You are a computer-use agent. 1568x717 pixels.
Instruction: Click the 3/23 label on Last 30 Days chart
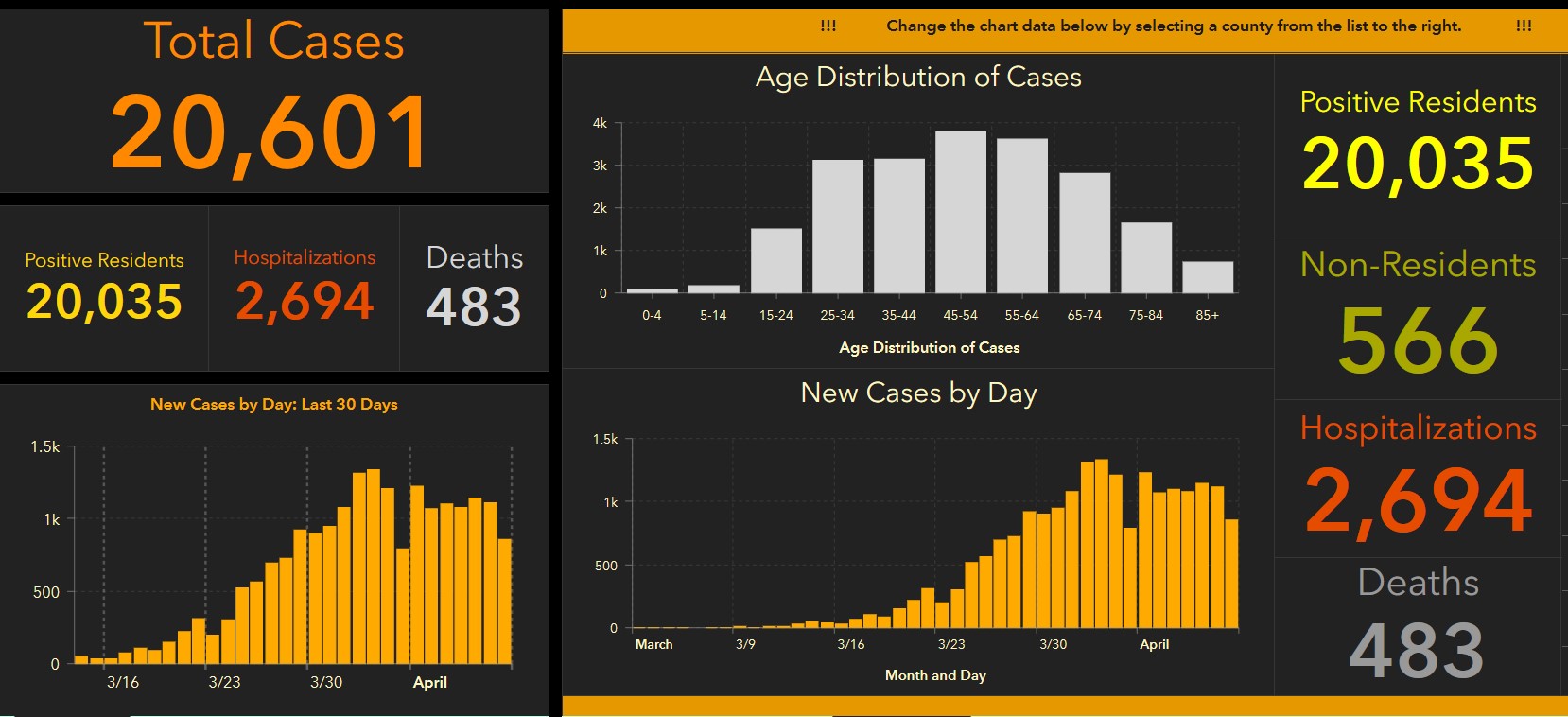point(224,682)
